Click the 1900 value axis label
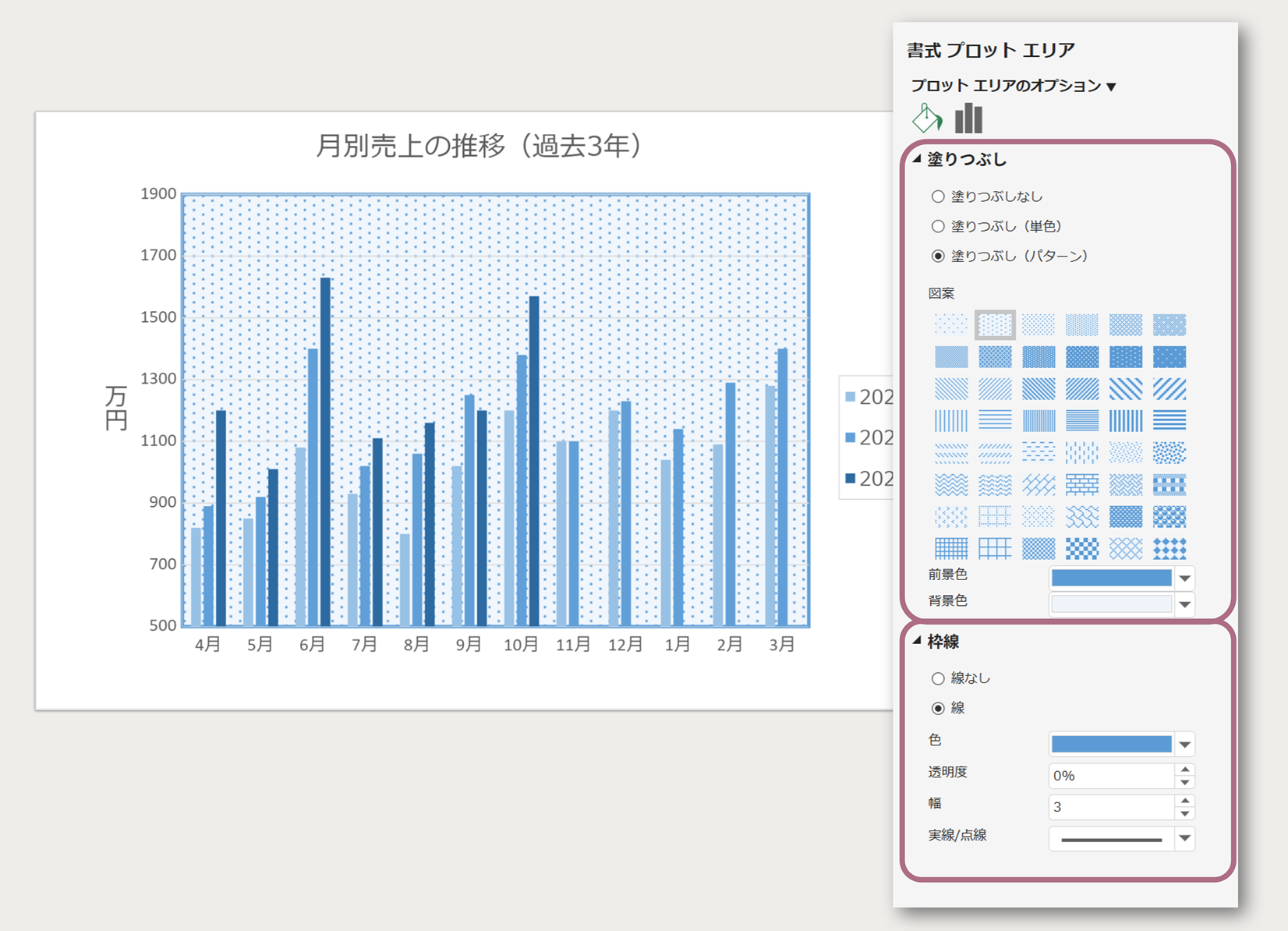 [x=158, y=193]
